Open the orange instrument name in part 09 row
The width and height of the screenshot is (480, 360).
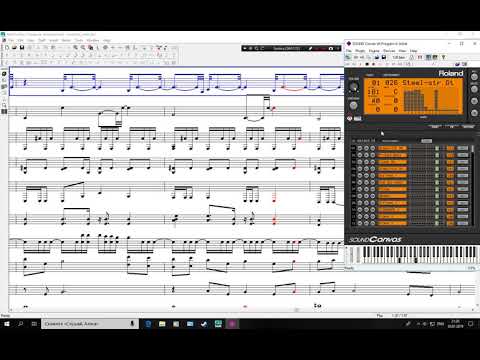click(x=392, y=203)
